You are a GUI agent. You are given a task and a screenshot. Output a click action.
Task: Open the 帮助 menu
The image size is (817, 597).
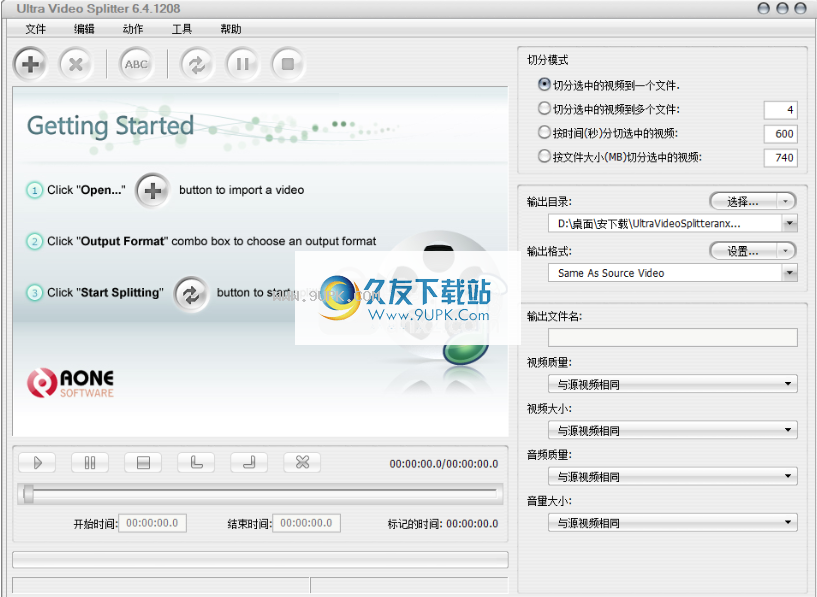[231, 29]
